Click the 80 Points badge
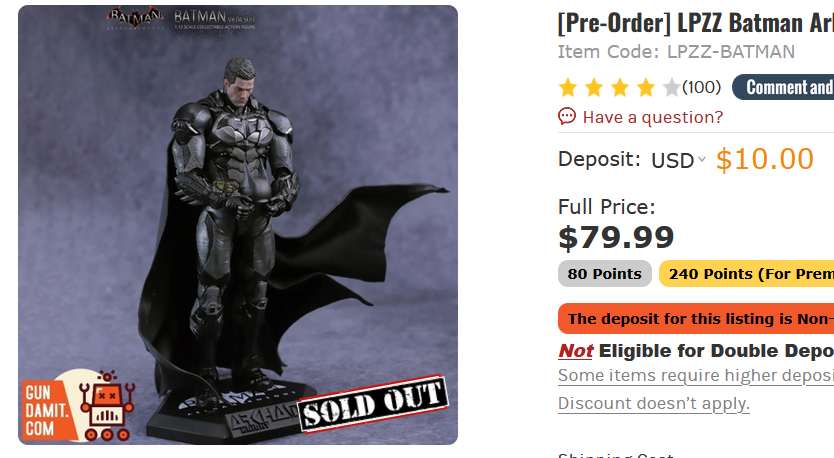The image size is (834, 458). point(604,274)
